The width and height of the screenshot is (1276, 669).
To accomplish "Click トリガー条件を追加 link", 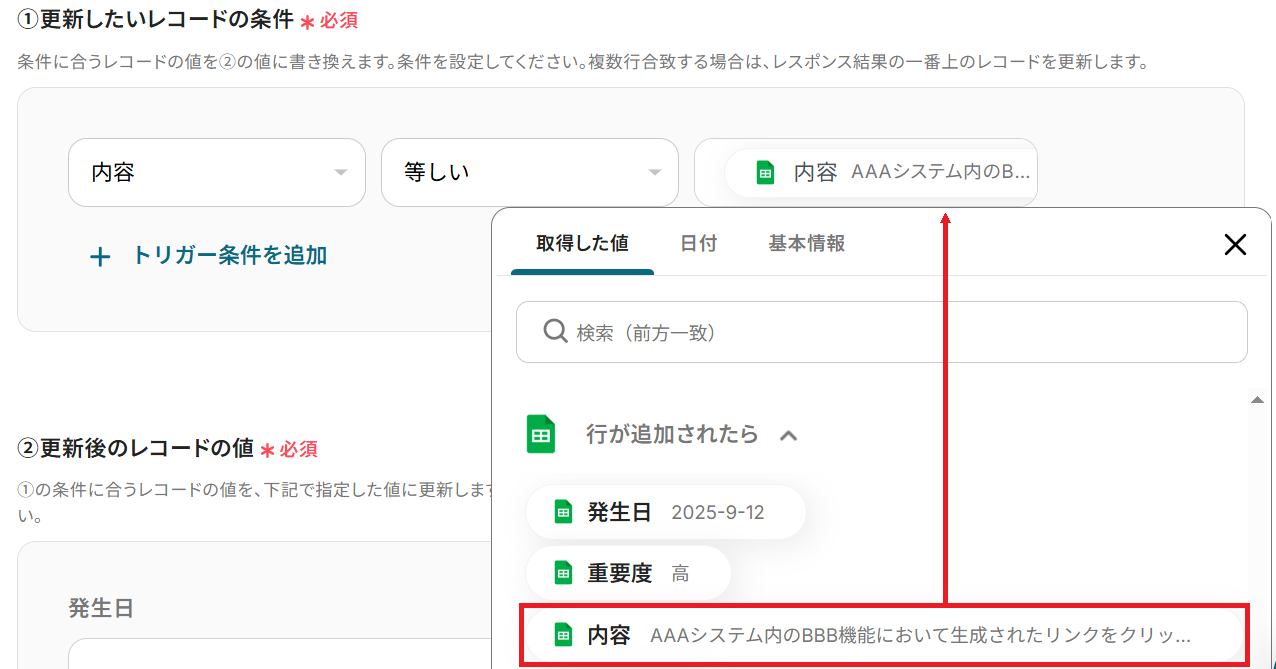I will pyautogui.click(x=230, y=256).
